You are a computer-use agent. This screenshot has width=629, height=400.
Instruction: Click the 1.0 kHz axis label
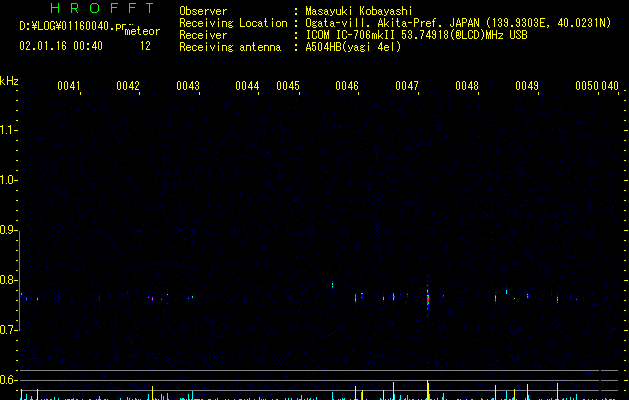tap(8, 180)
